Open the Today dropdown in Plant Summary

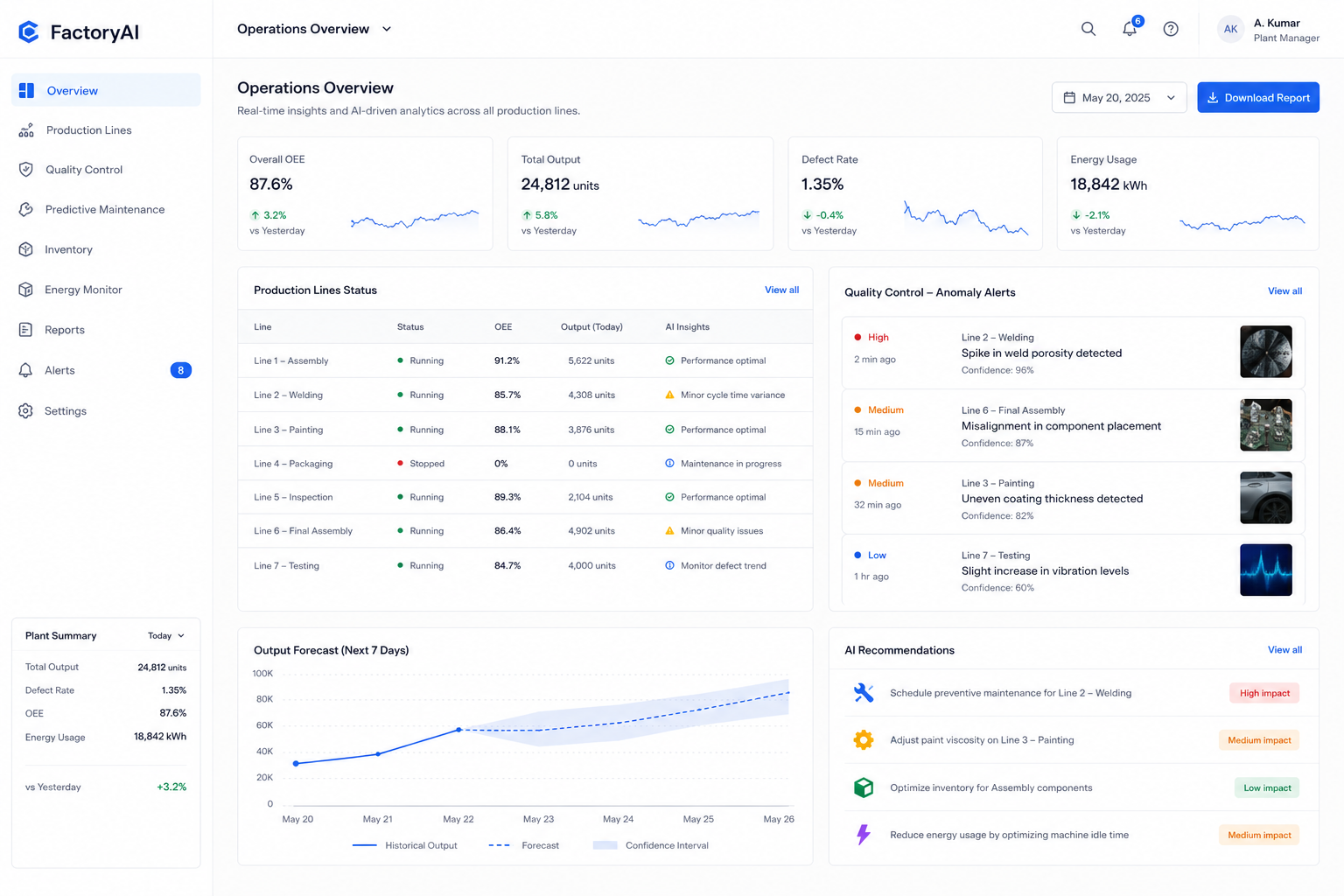tap(166, 636)
